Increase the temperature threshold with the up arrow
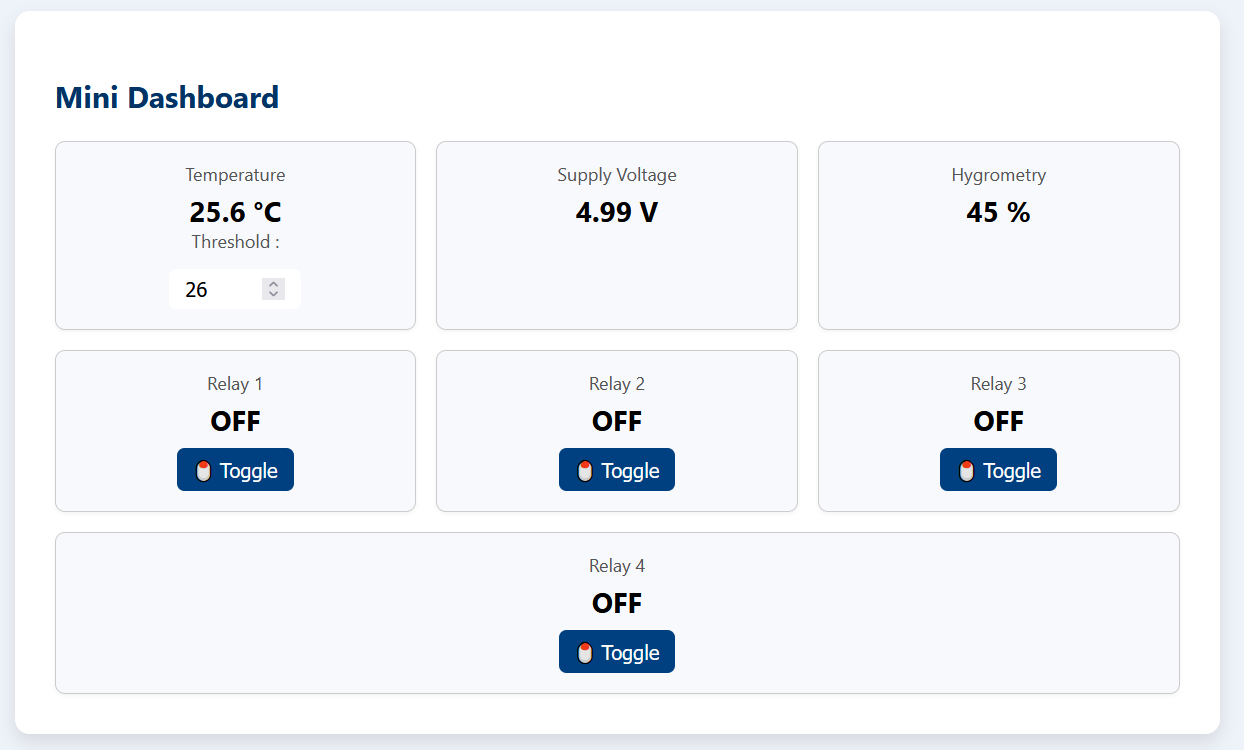The width and height of the screenshot is (1244, 750). pyautogui.click(x=273, y=284)
